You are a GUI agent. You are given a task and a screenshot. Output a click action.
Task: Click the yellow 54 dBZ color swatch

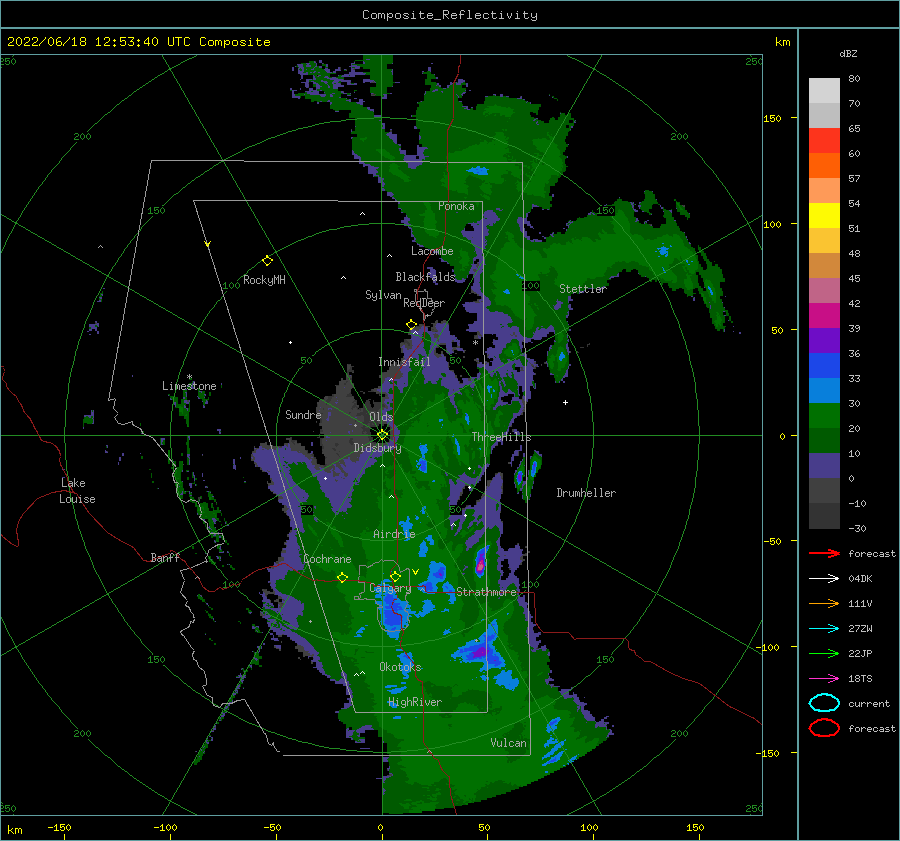(x=824, y=216)
